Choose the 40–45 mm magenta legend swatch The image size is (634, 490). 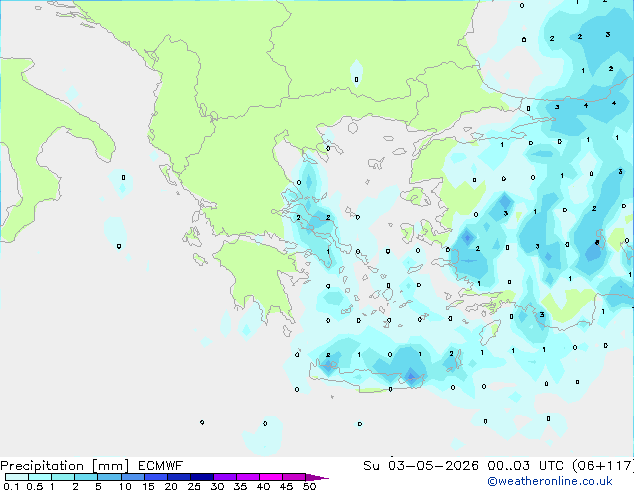click(271, 477)
